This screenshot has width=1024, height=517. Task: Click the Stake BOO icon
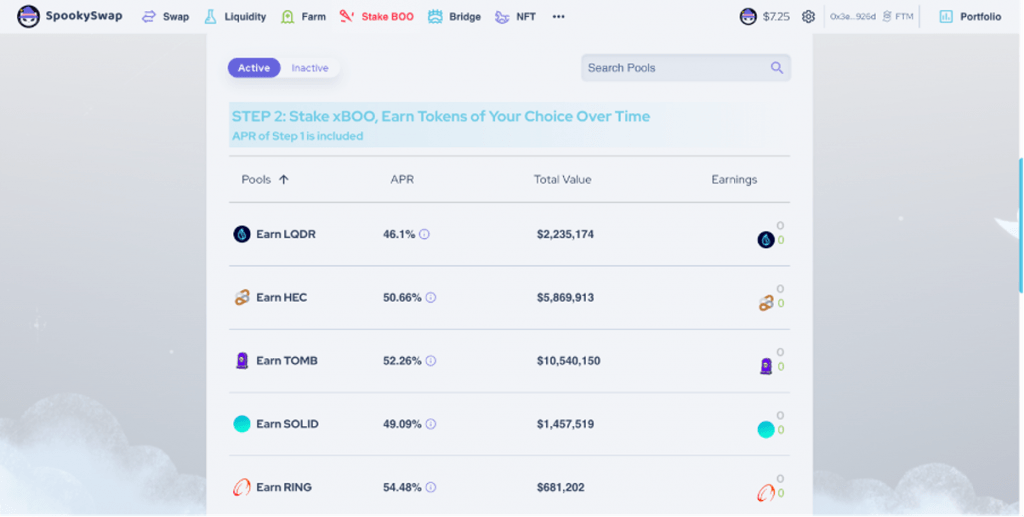(347, 16)
